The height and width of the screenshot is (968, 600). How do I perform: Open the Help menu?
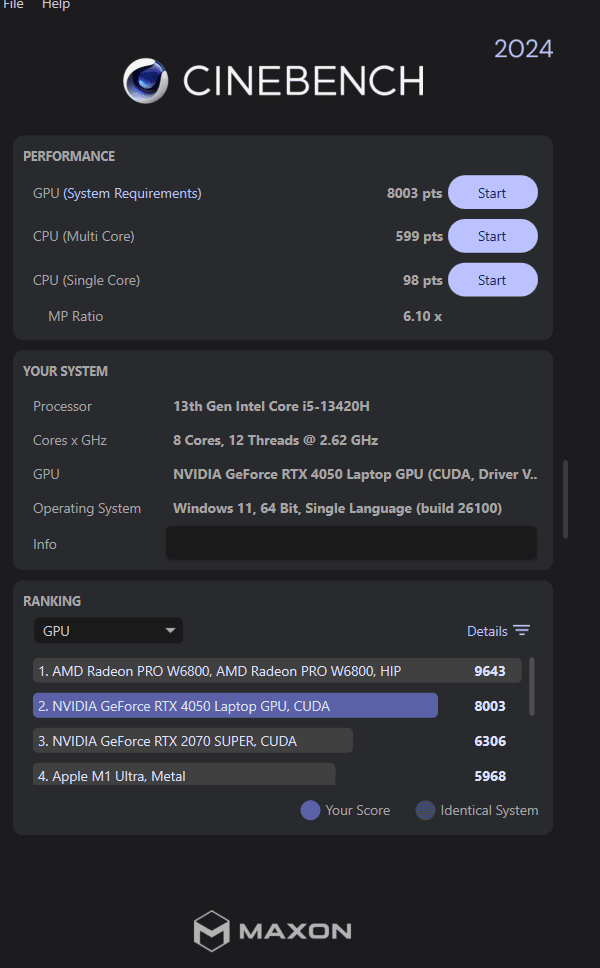pos(56,4)
